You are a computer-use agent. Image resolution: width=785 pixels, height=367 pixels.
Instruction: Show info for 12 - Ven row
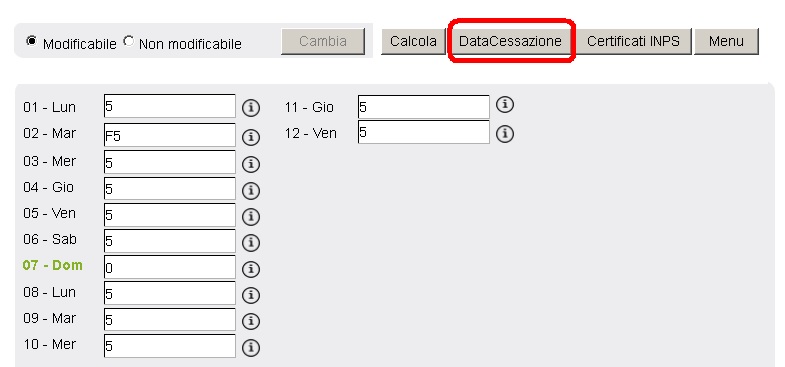pyautogui.click(x=505, y=134)
